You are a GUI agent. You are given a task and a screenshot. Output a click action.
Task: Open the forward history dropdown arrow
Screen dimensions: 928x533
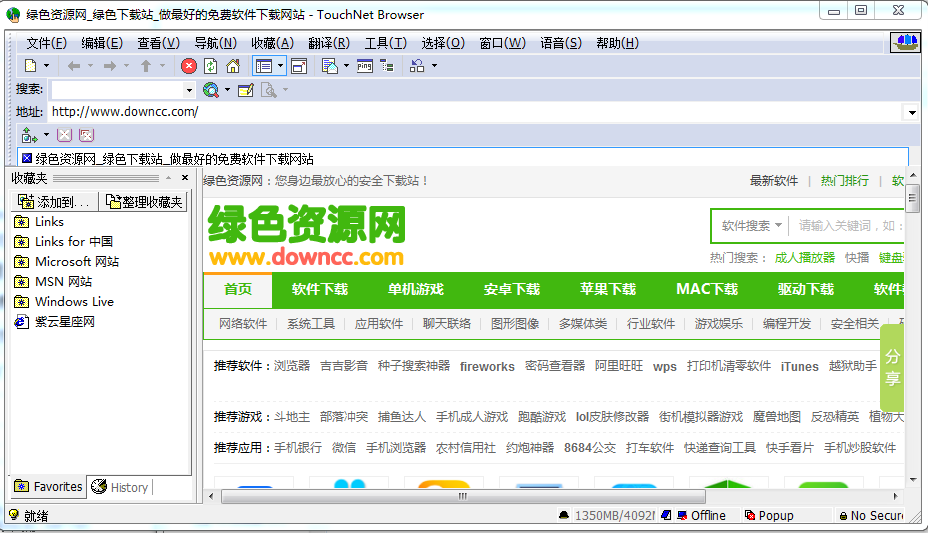(x=126, y=66)
